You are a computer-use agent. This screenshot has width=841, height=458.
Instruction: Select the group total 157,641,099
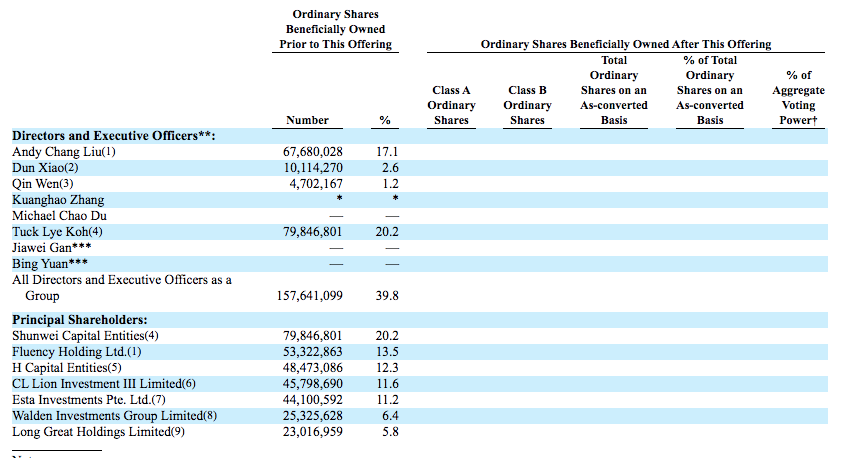point(309,296)
